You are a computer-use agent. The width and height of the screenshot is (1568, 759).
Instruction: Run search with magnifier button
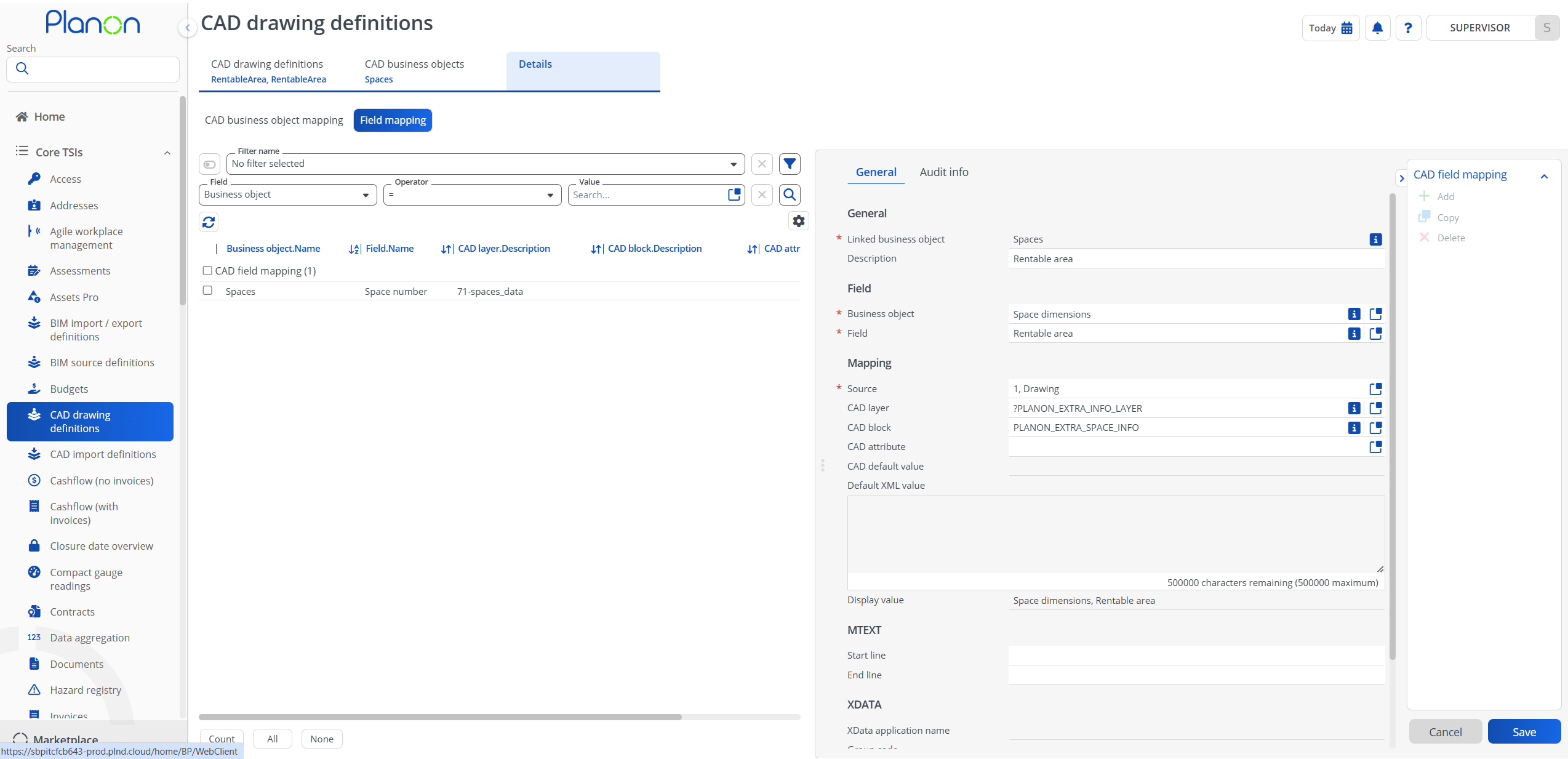point(790,195)
